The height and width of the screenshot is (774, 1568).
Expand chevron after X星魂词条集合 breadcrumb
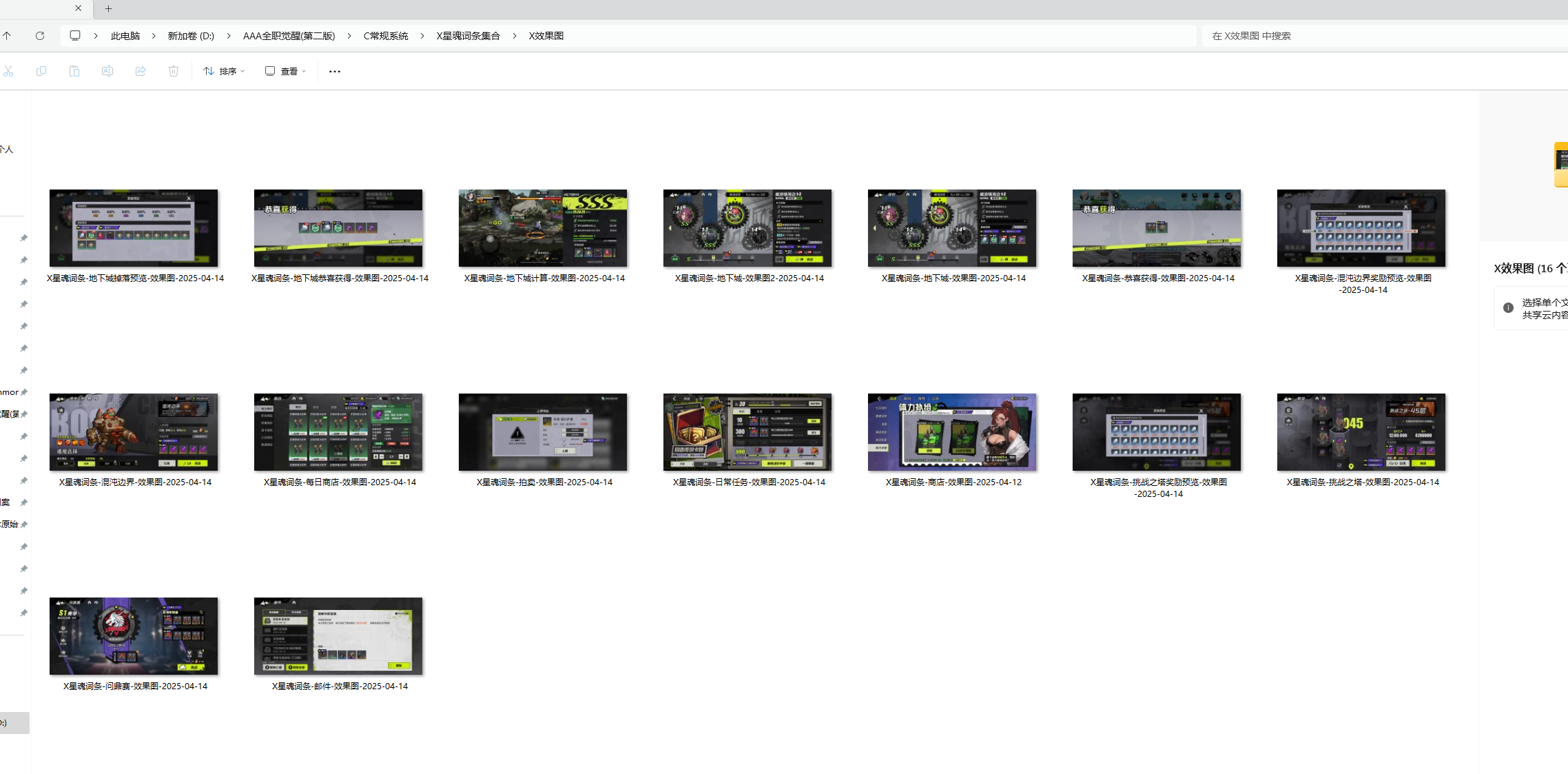pyautogui.click(x=515, y=36)
